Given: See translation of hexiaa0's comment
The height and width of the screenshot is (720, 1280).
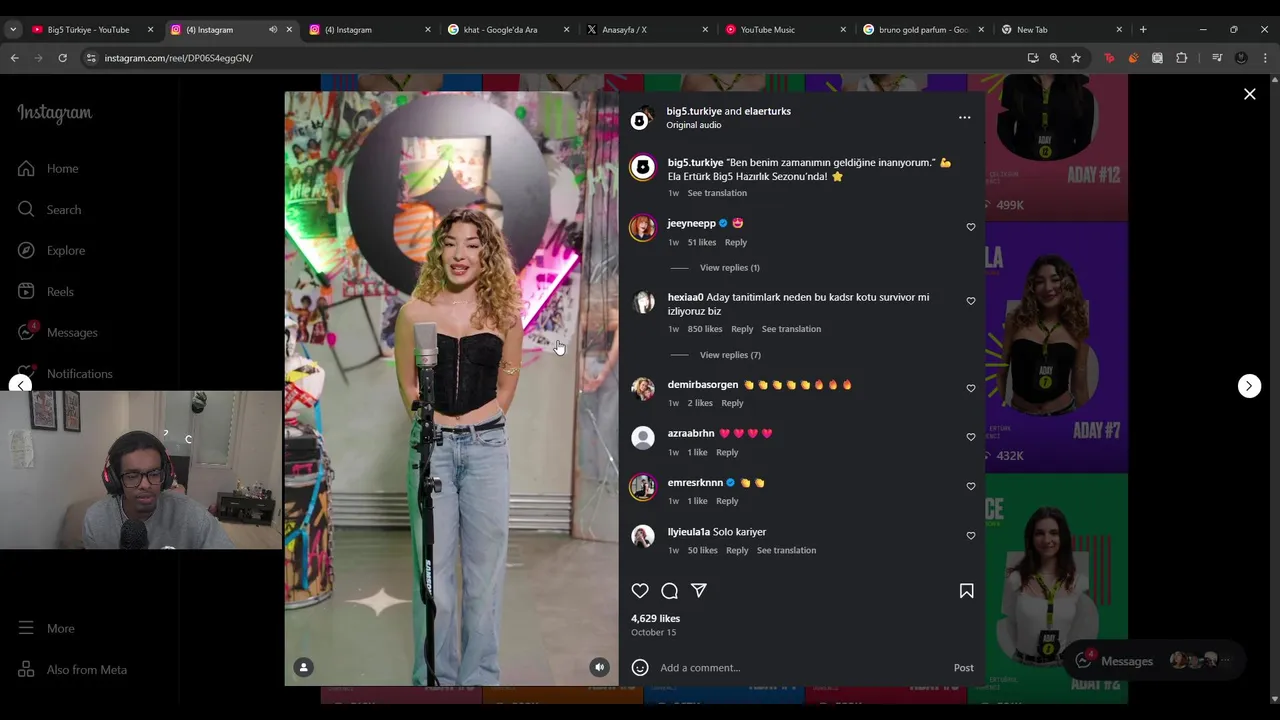Looking at the screenshot, I should tap(791, 329).
